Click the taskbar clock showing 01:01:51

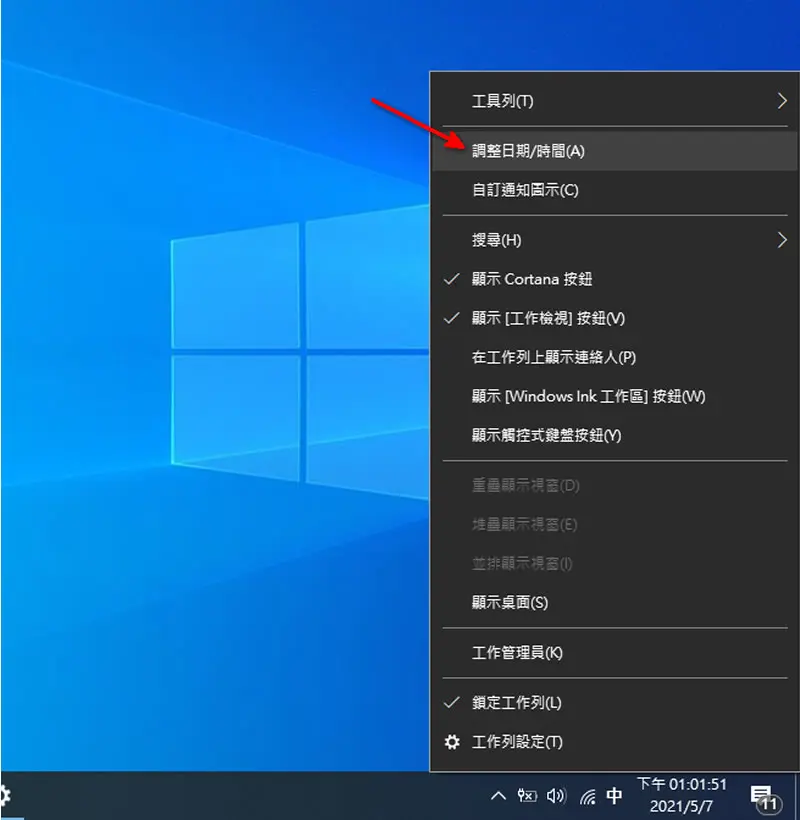coord(681,795)
